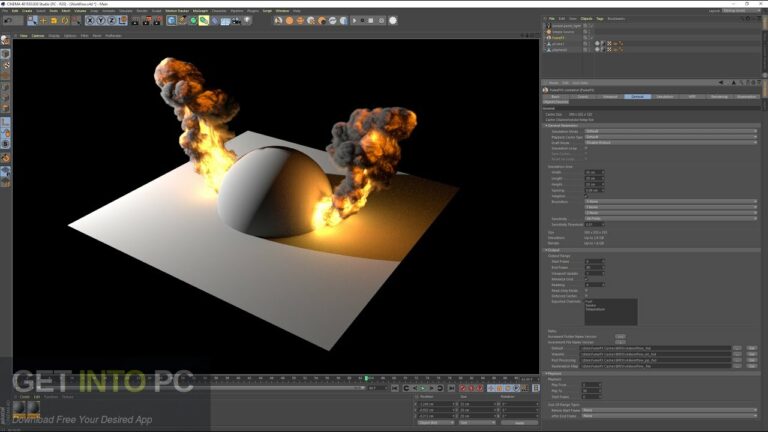768x432 pixels.
Task: Toggle Read Only Mode checkbox
Action: (x=586, y=290)
